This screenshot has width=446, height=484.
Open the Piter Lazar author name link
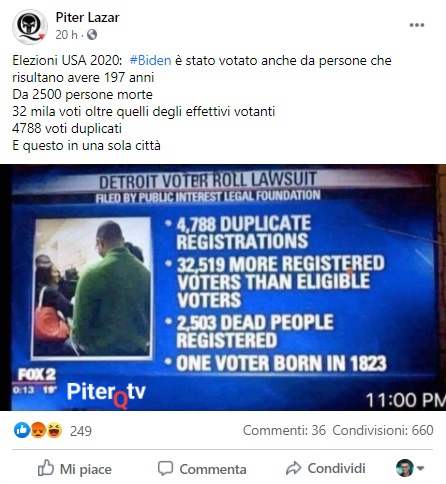coord(87,17)
